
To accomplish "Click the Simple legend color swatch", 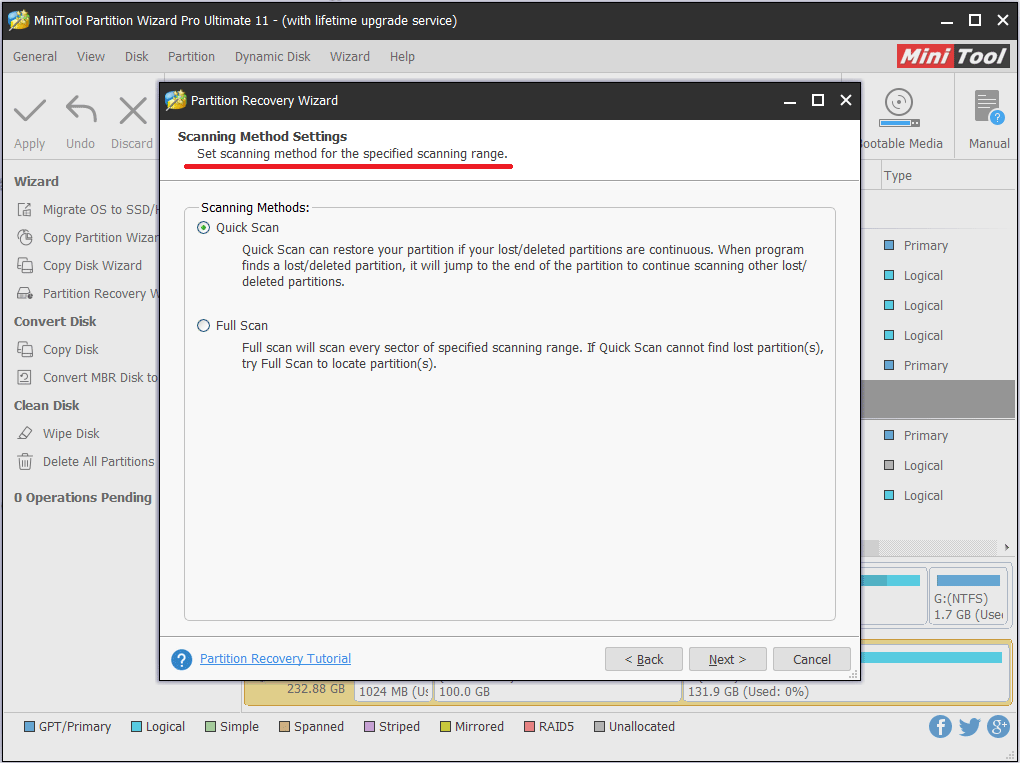I will 210,727.
